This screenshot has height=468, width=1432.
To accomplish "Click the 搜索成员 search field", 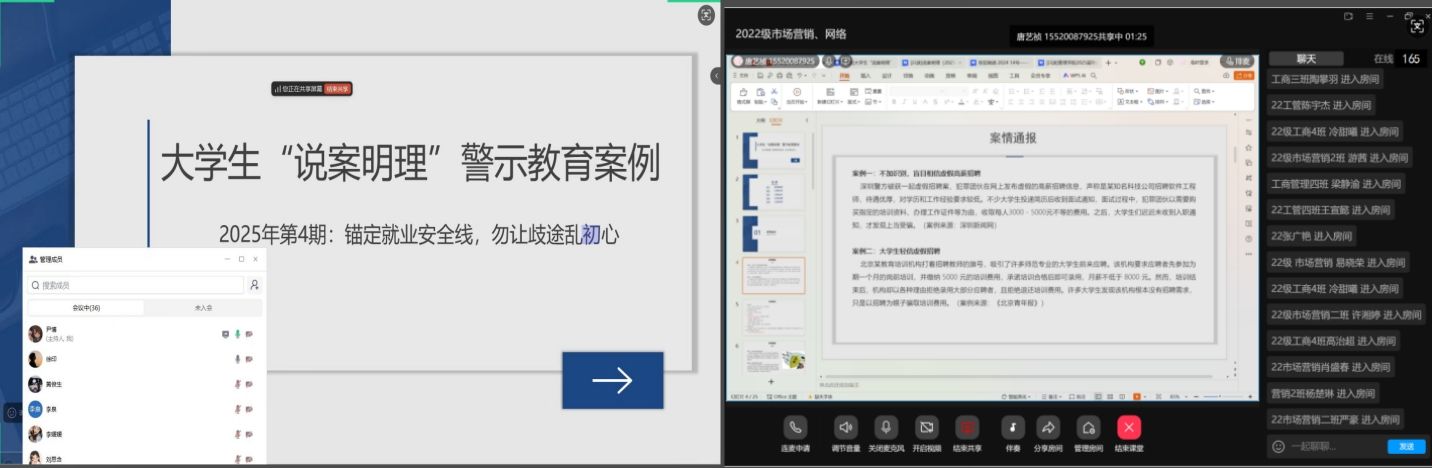I will [x=135, y=285].
